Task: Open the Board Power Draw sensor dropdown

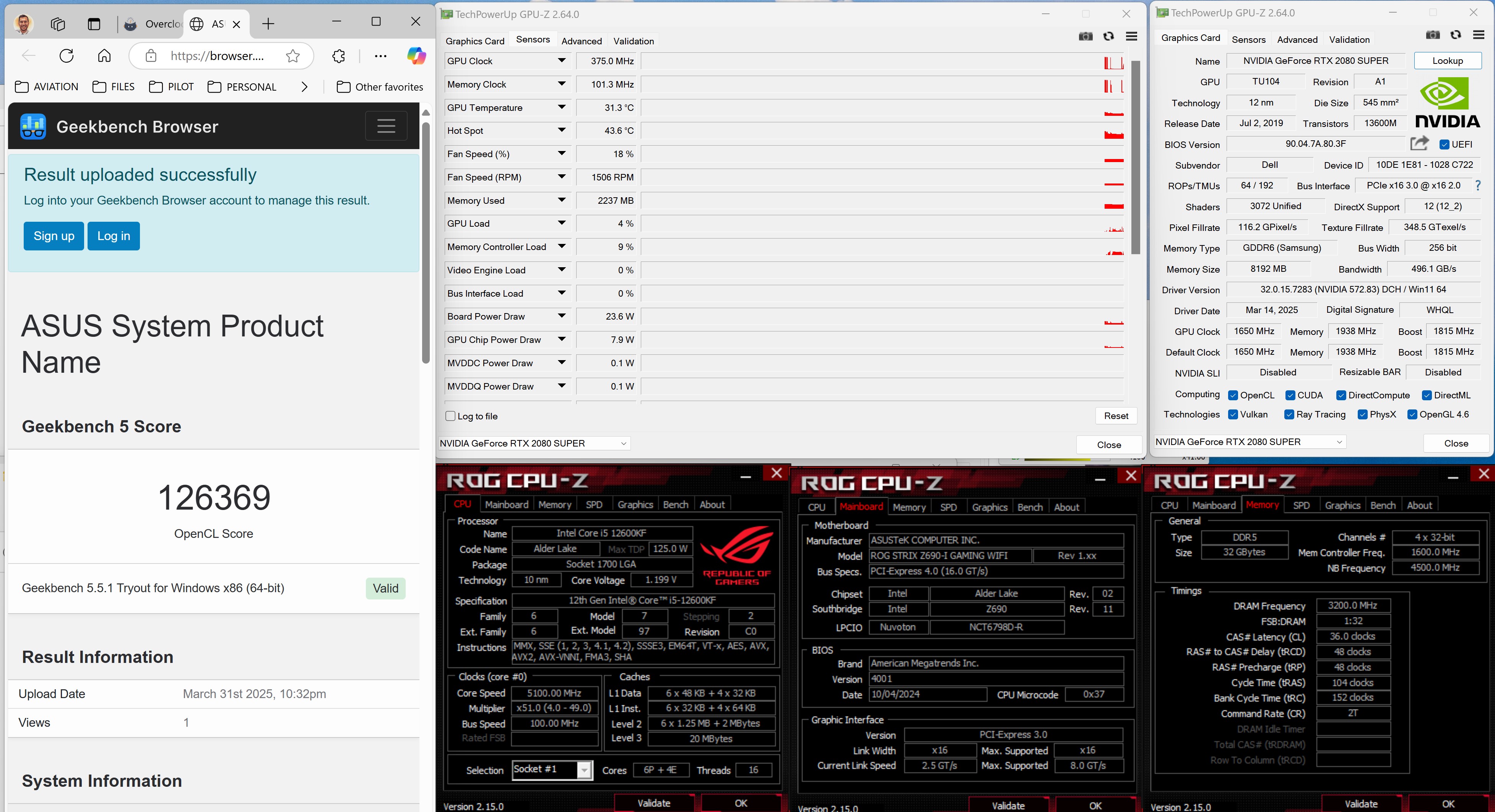Action: tap(561, 316)
